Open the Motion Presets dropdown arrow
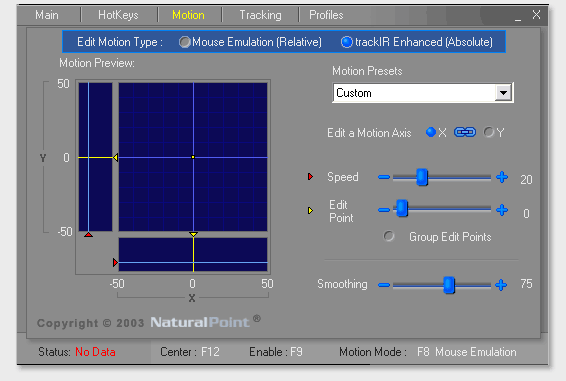The height and width of the screenshot is (381, 566). 503,93
